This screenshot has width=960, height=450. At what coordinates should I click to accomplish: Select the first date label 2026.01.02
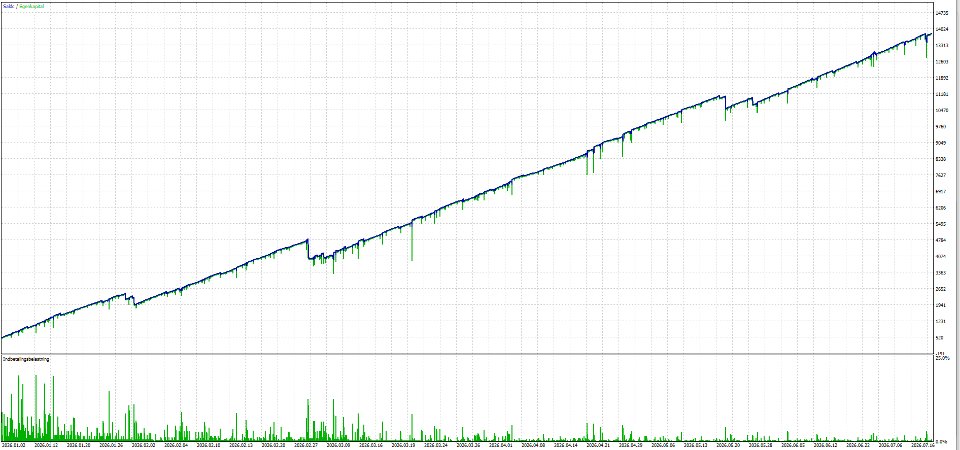13,445
